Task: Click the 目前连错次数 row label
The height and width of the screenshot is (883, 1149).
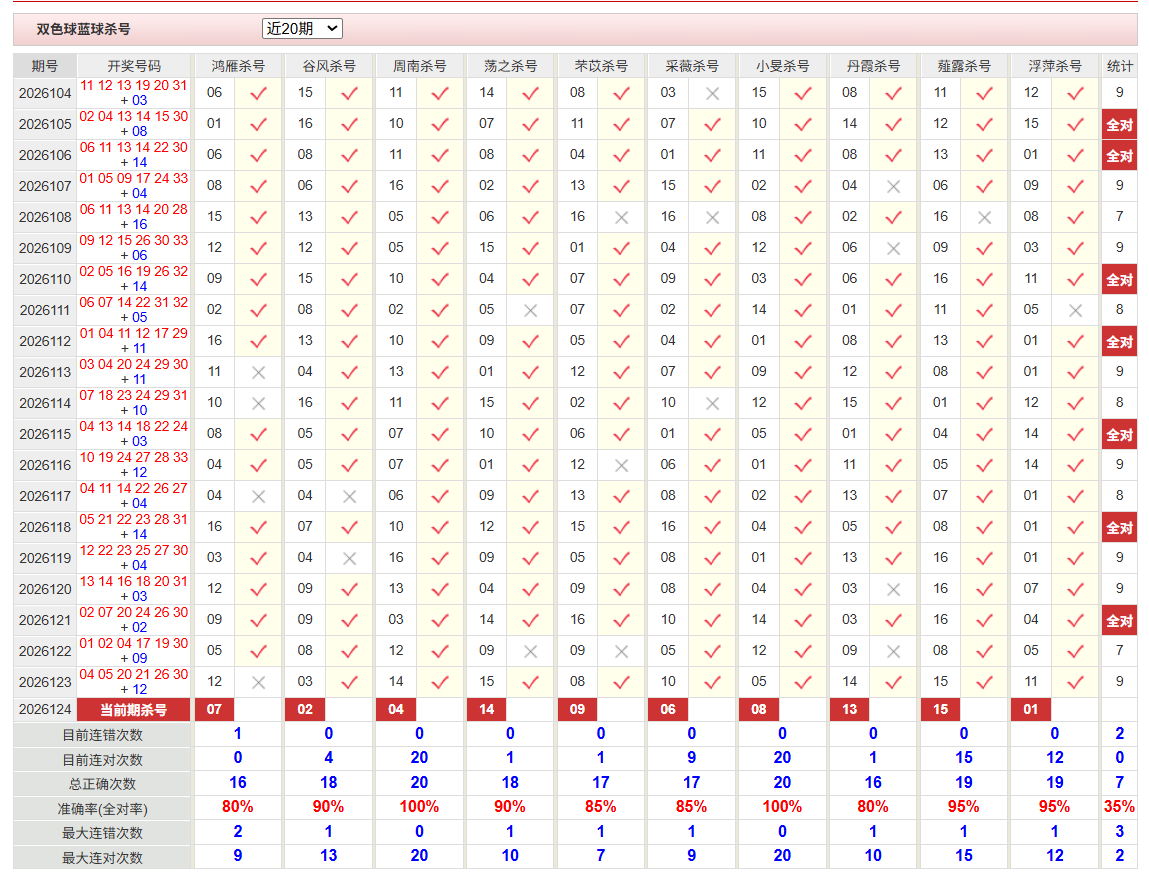Action: pyautogui.click(x=103, y=735)
